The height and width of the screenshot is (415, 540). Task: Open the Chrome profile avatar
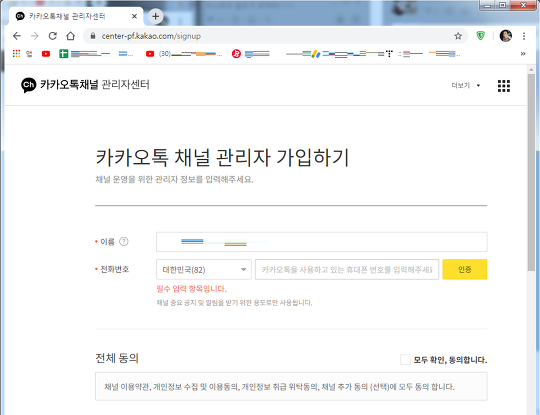point(506,35)
